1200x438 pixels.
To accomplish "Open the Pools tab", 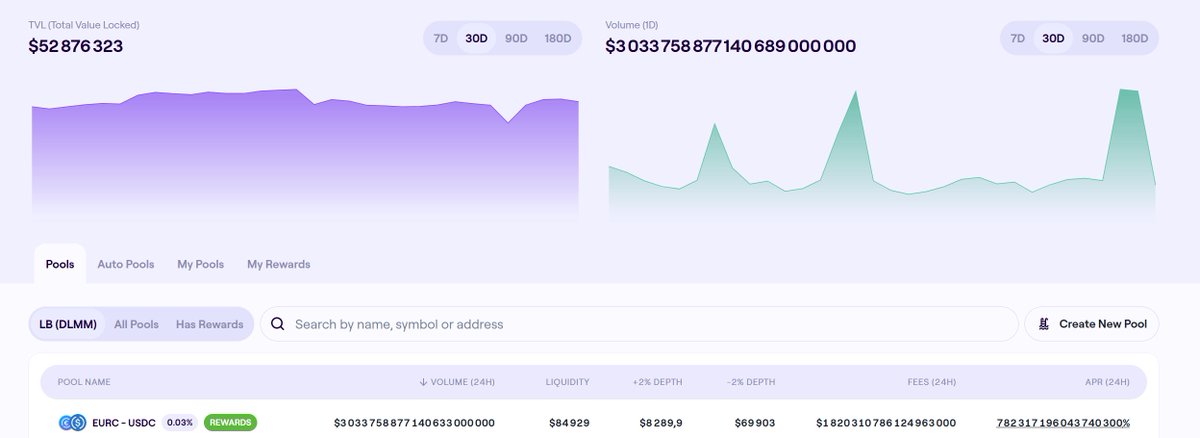I will pos(60,264).
